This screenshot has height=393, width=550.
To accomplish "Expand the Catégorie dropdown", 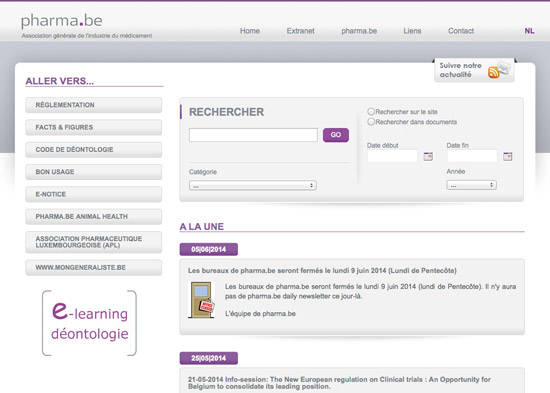I will [253, 185].
